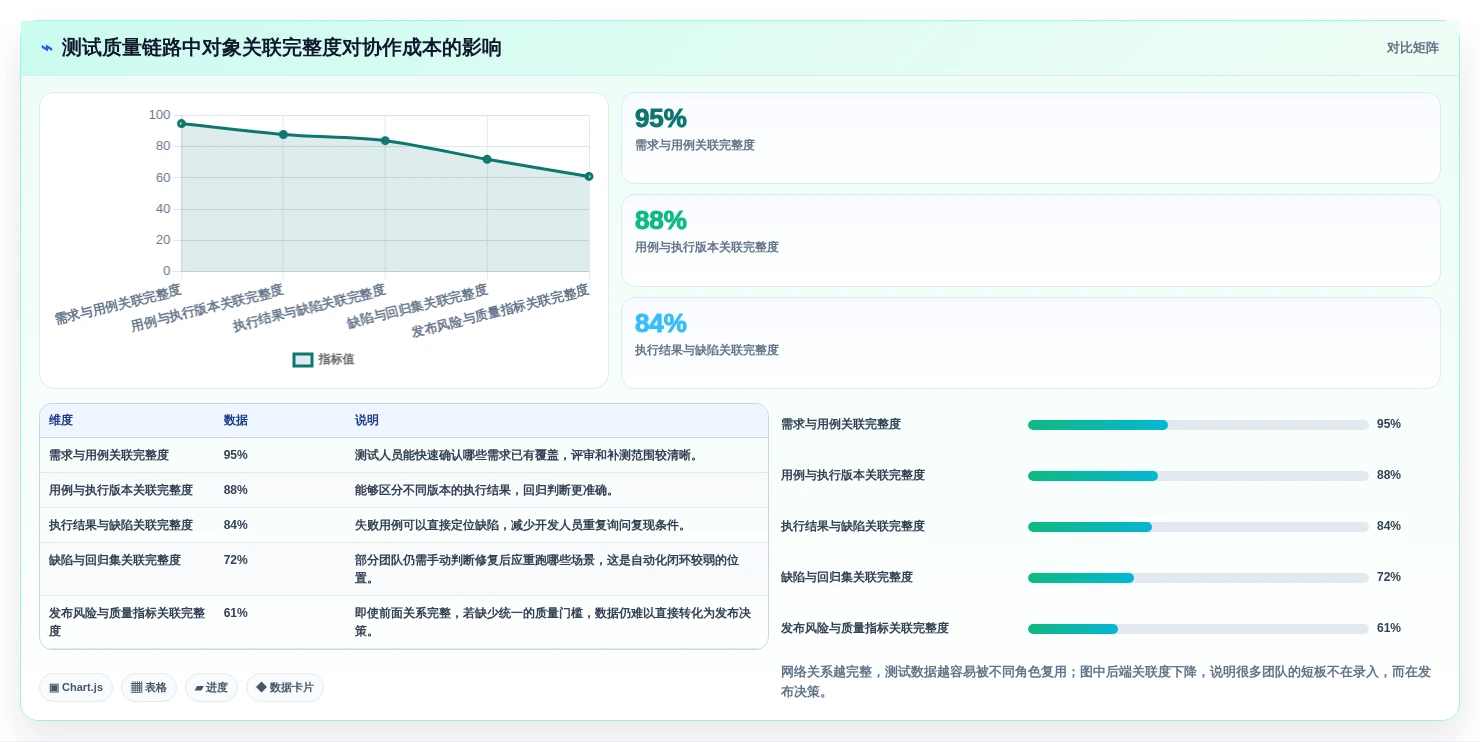Click the 对比矩阵 label in header
1480x742 pixels.
coord(1412,48)
